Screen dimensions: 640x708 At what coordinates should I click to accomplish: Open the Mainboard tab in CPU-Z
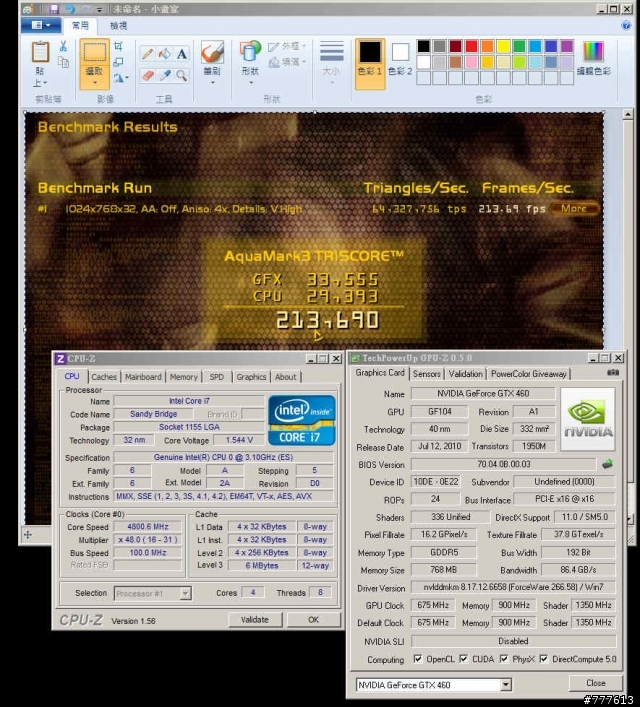[x=143, y=377]
